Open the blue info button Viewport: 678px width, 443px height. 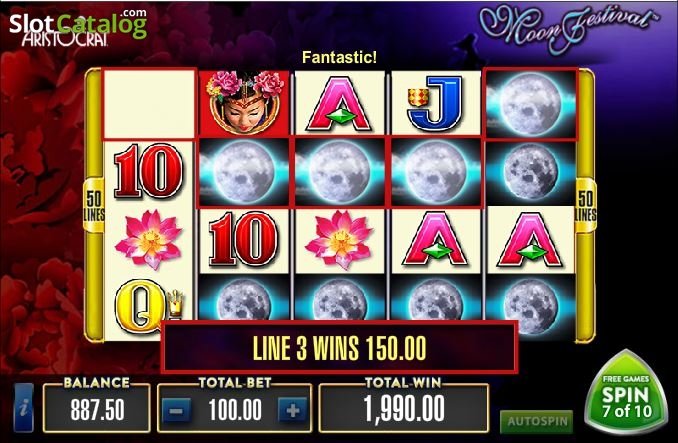click(24, 408)
